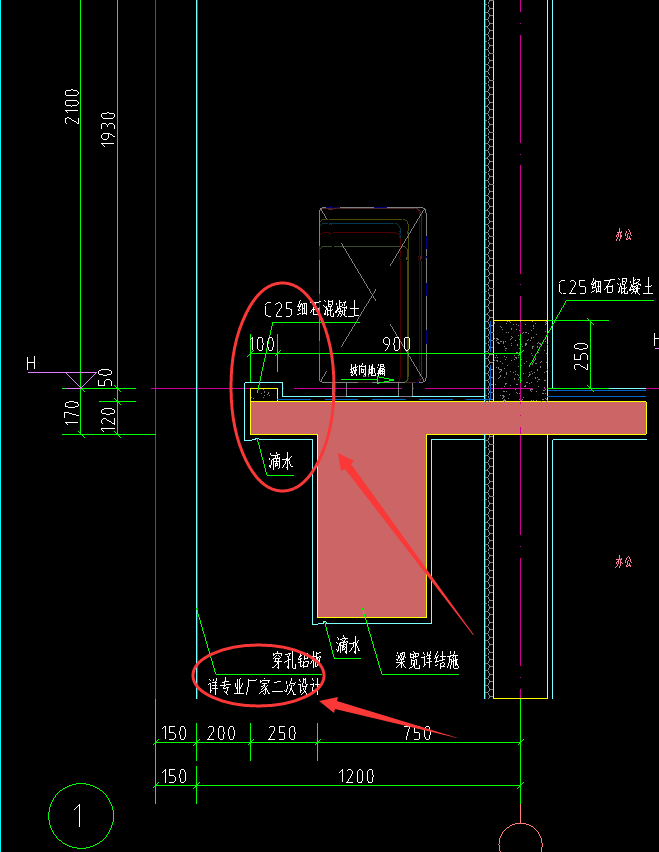Select the detail number 1 circle

pyautogui.click(x=81, y=816)
